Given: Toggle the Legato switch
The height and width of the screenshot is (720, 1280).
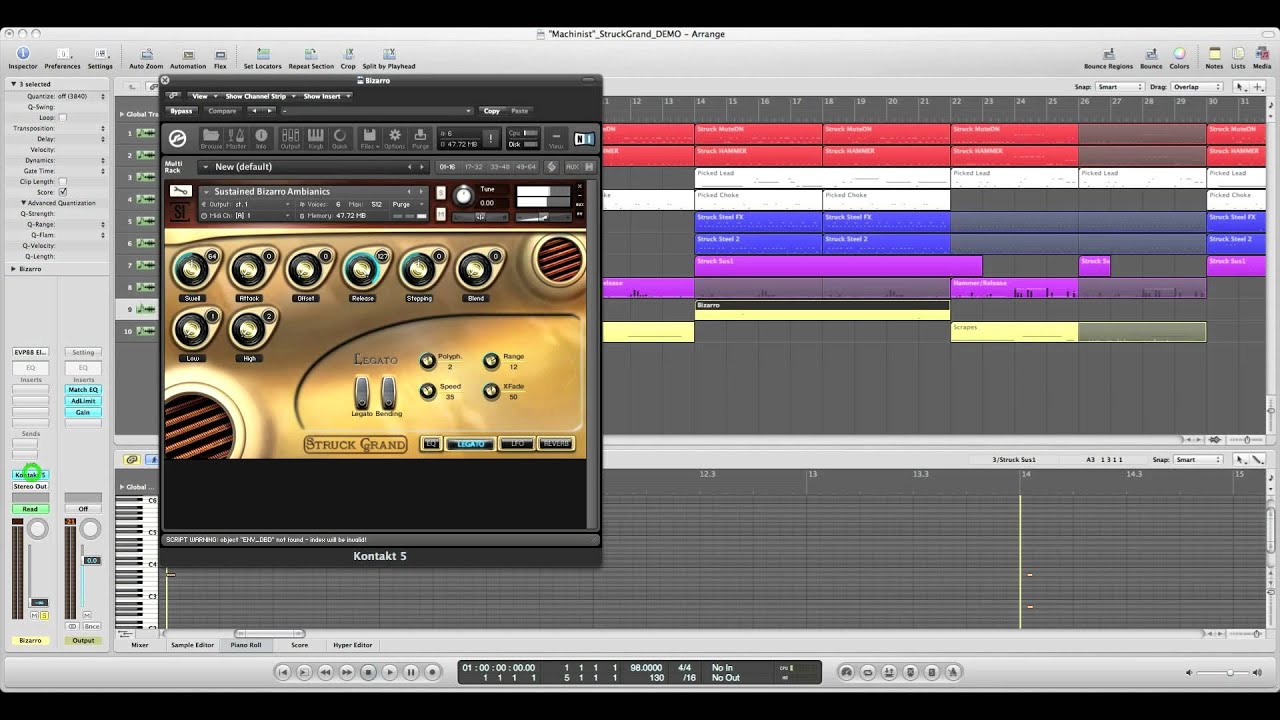Looking at the screenshot, I should (x=362, y=392).
